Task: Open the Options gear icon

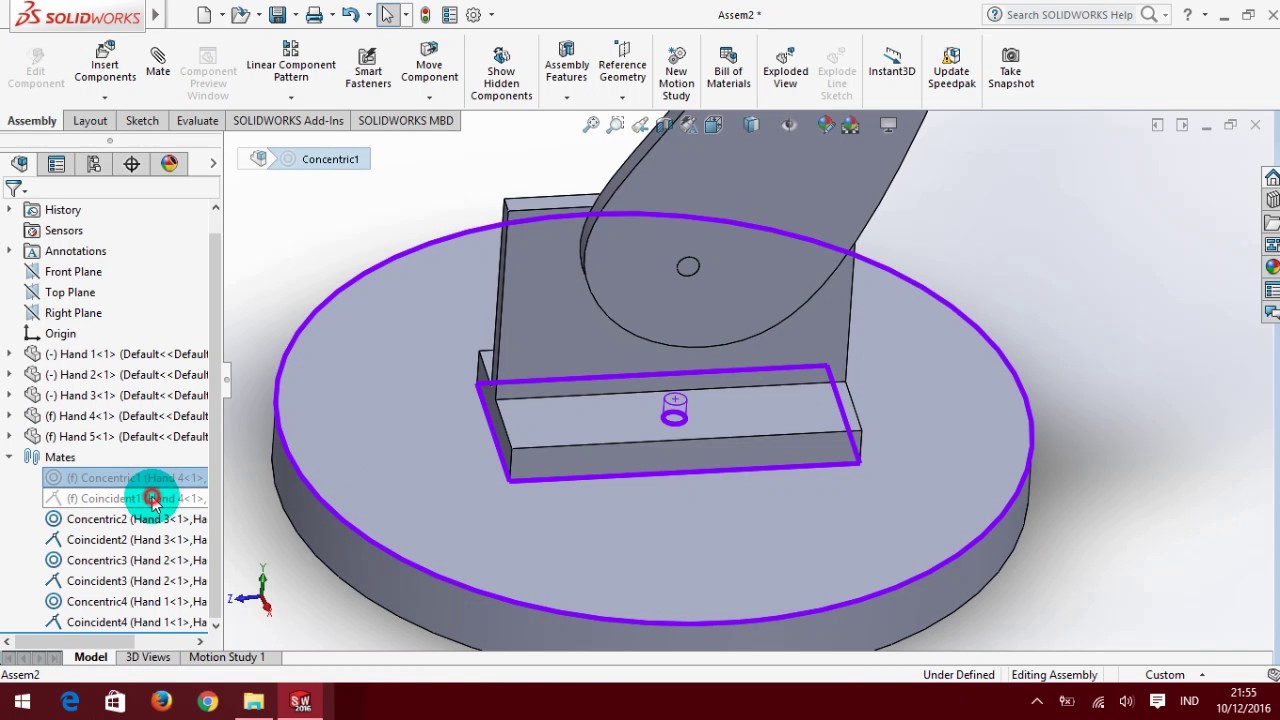Action: click(x=474, y=15)
